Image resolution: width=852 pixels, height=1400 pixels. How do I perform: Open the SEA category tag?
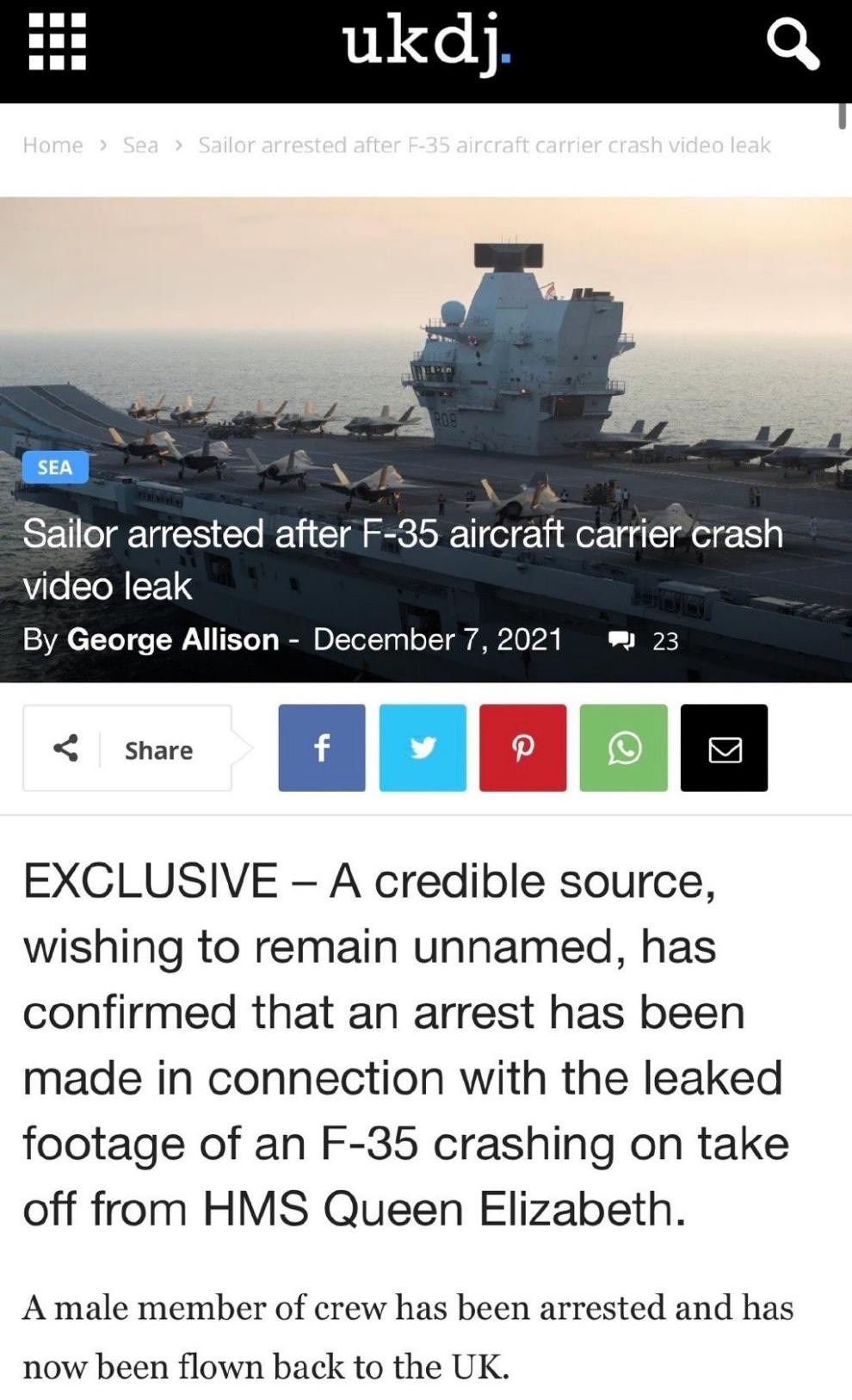pyautogui.click(x=55, y=467)
